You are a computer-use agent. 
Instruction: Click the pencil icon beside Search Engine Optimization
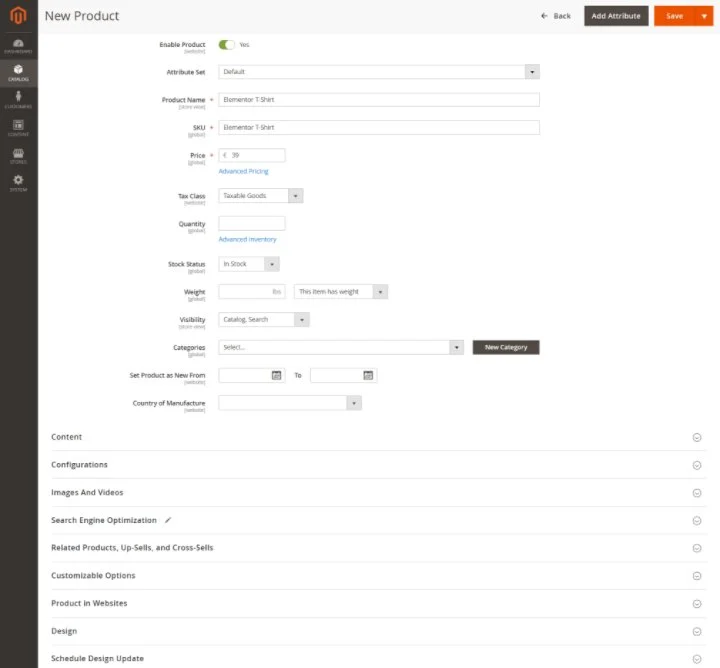[168, 520]
